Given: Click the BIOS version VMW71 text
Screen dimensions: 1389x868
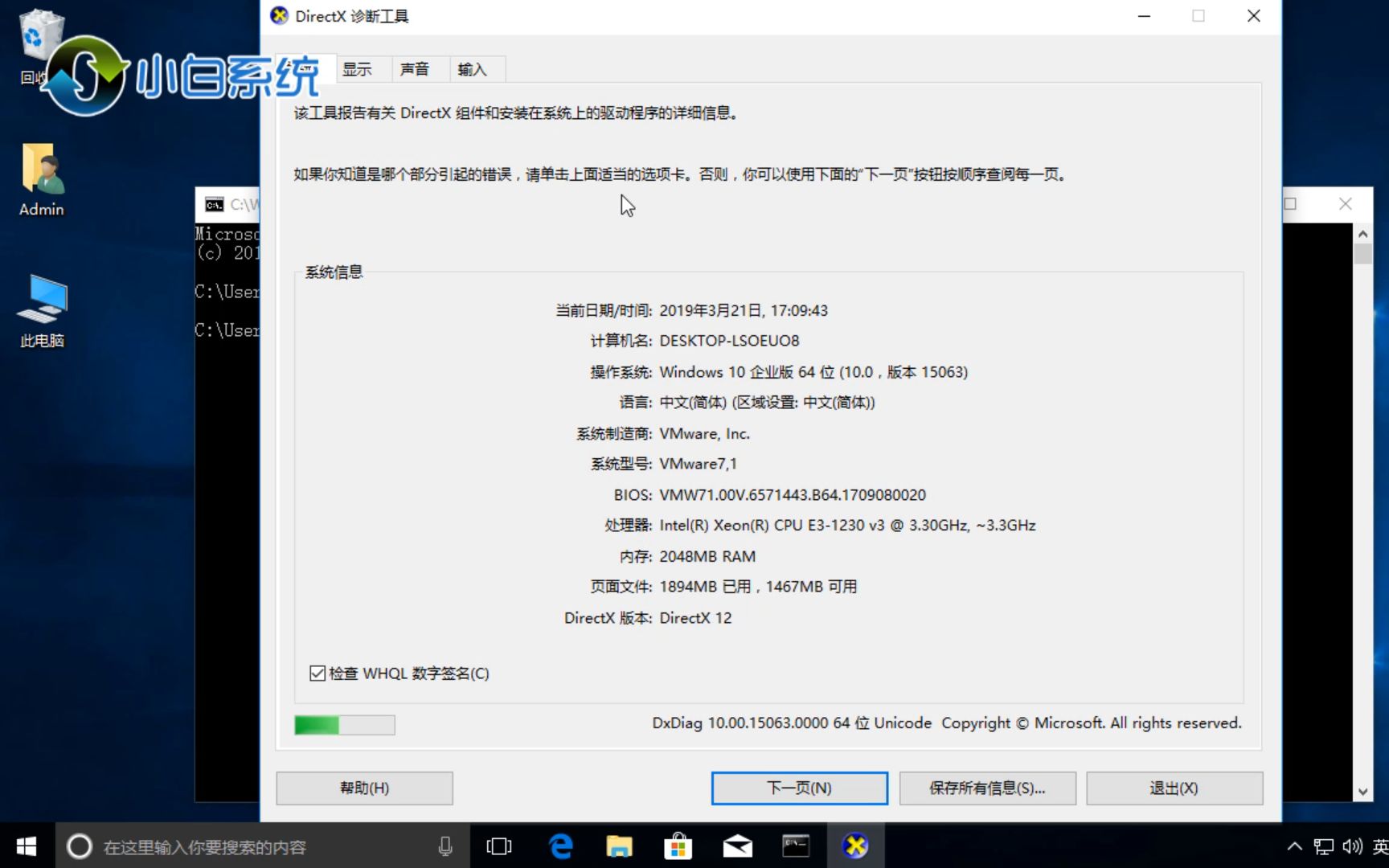Looking at the screenshot, I should pyautogui.click(x=793, y=495).
